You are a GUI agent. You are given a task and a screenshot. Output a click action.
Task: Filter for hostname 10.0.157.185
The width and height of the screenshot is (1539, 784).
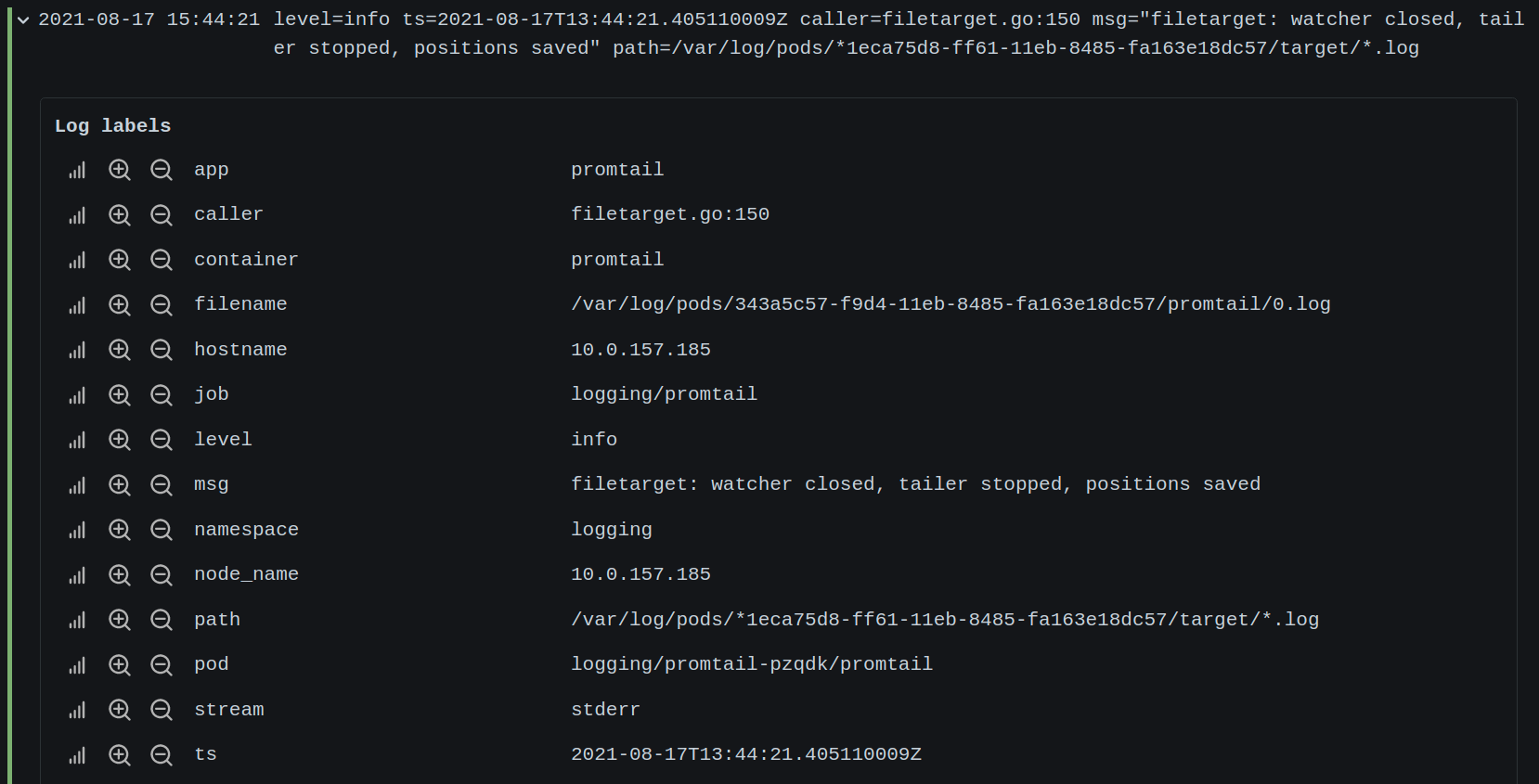click(120, 350)
